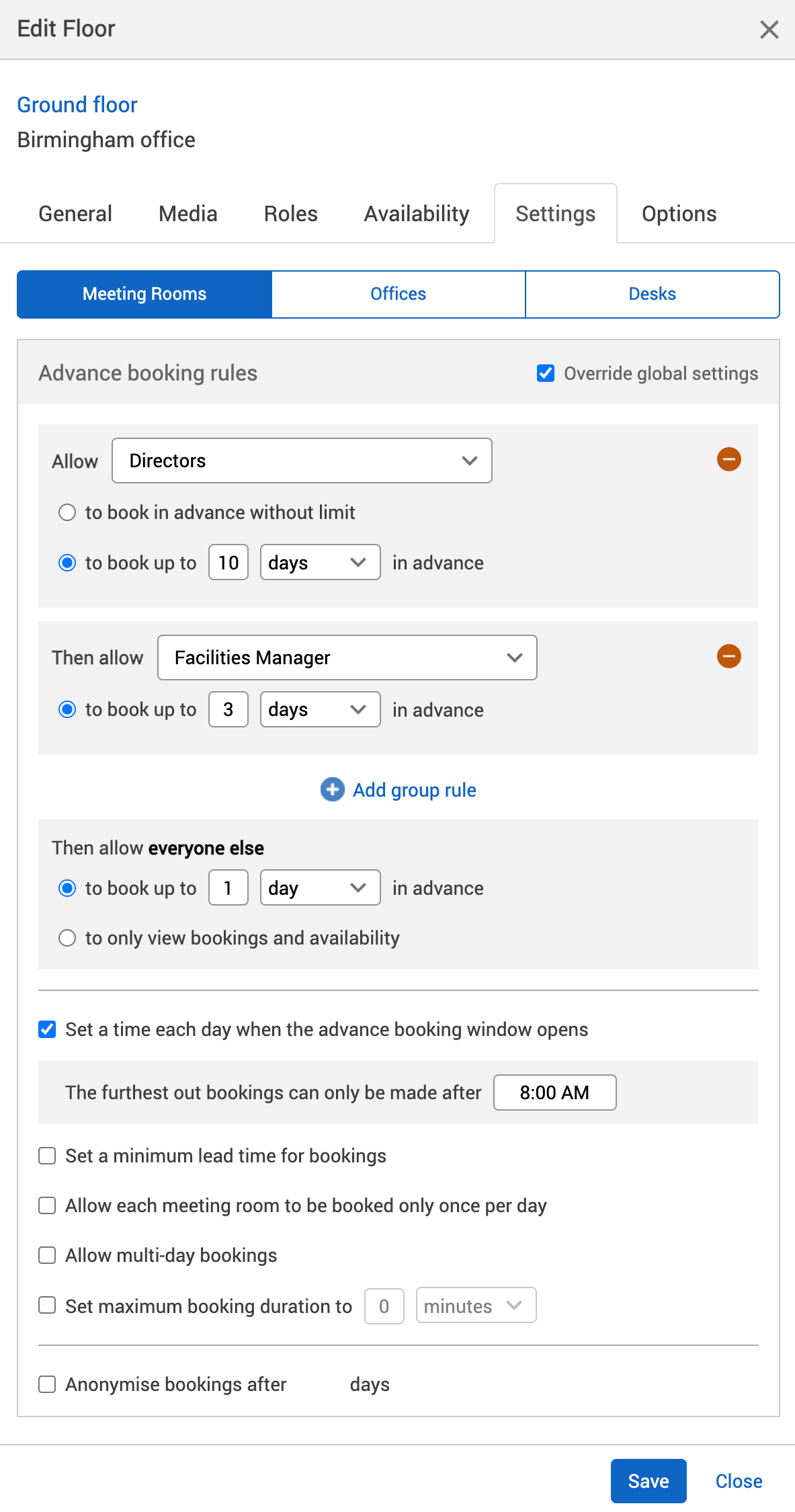The width and height of the screenshot is (795, 1512).
Task: Open the minutes unit dropdown
Action: [x=475, y=1305]
